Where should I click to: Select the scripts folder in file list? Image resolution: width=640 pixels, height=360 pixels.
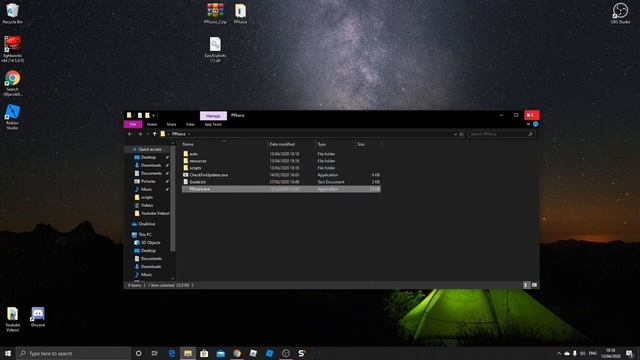pos(281,168)
